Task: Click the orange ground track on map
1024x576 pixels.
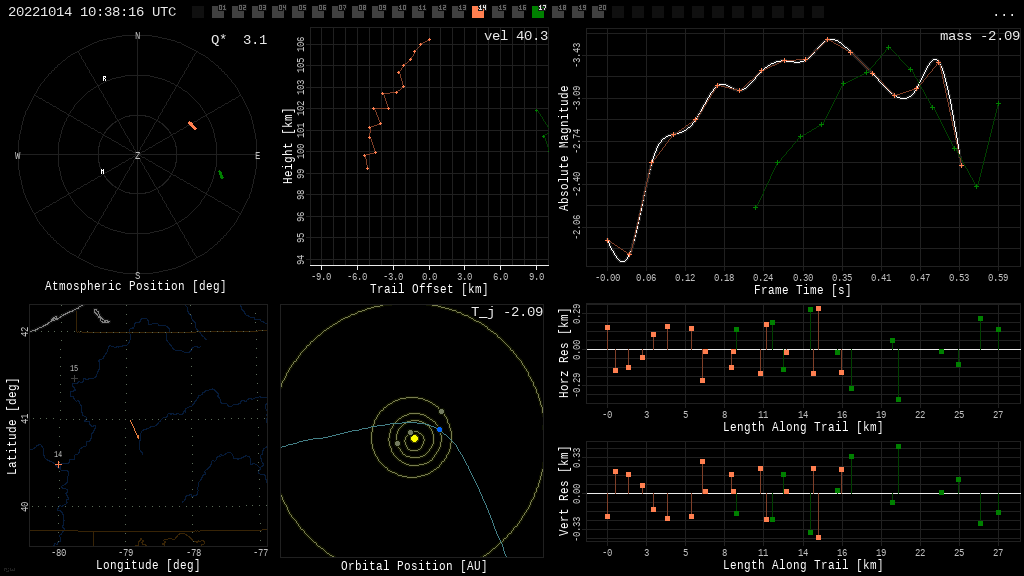Action: pyautogui.click(x=135, y=430)
